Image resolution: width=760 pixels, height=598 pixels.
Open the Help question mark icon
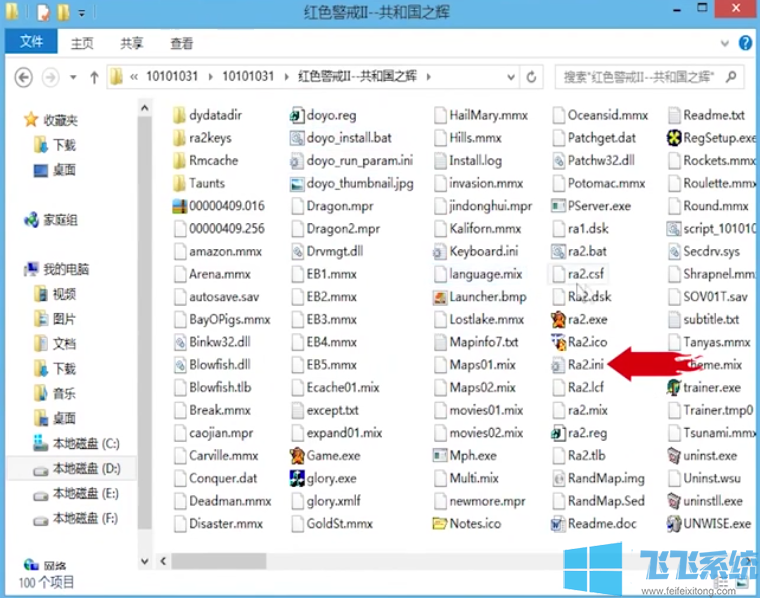(745, 44)
